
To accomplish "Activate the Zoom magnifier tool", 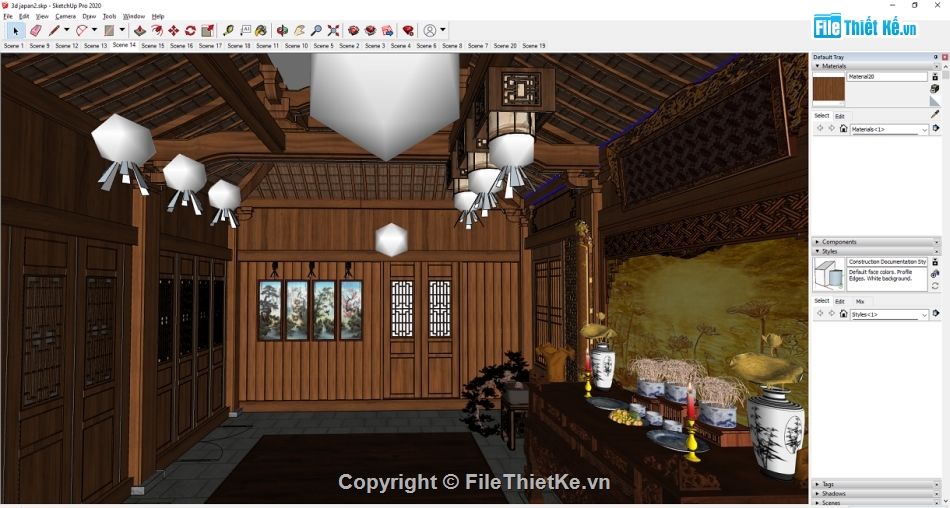I will pyautogui.click(x=316, y=30).
